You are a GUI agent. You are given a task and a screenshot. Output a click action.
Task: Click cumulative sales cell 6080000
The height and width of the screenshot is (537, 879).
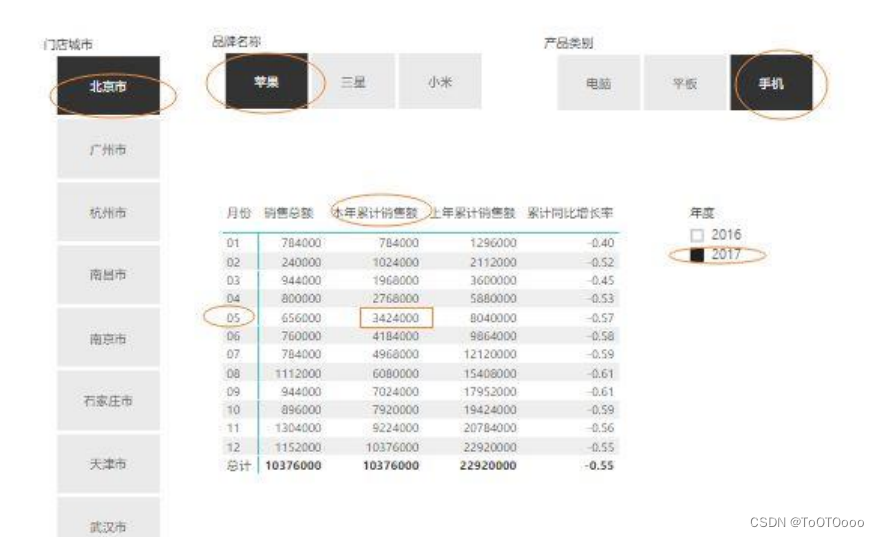[396, 373]
